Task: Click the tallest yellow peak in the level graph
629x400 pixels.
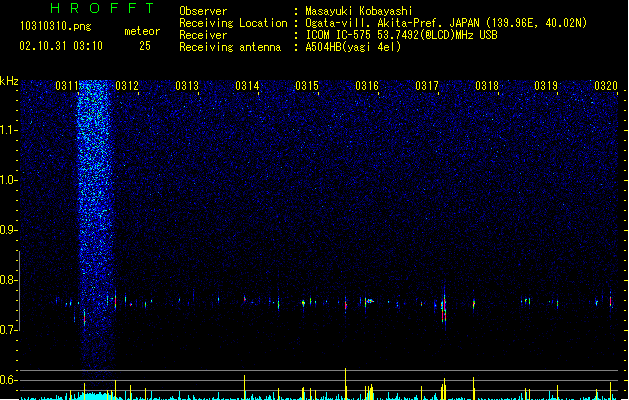Action: pyautogui.click(x=345, y=384)
